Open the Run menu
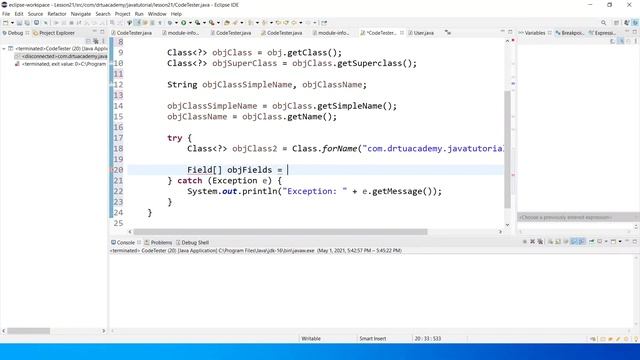This screenshot has width=640, height=360. 139,14
